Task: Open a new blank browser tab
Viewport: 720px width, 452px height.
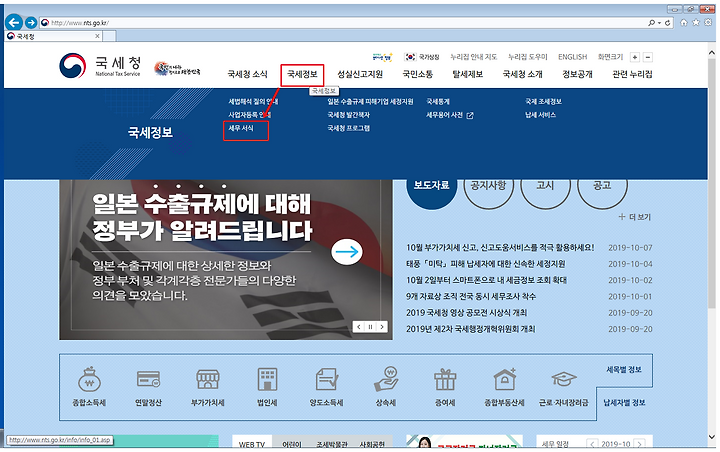Action: (x=109, y=36)
